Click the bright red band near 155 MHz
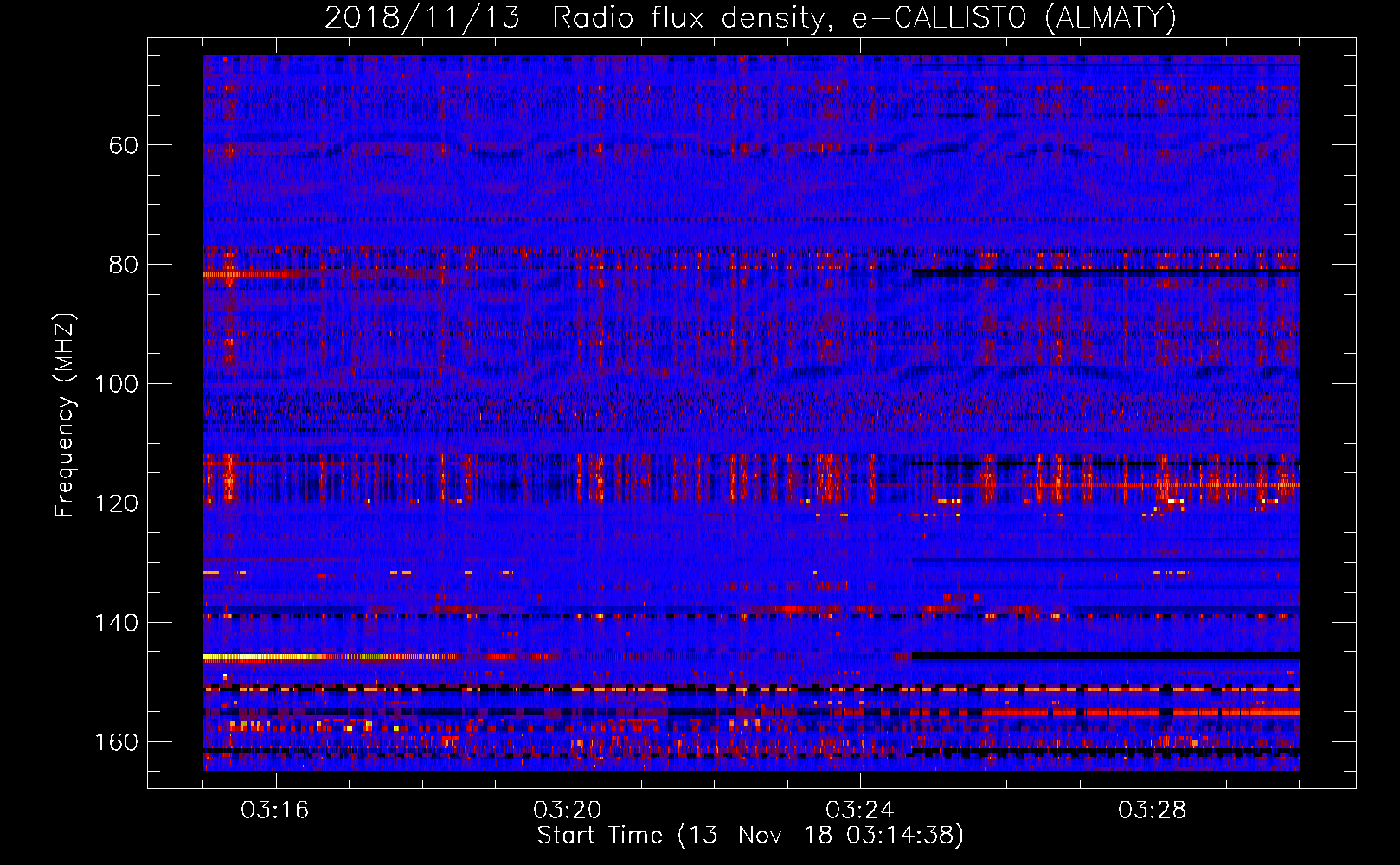Screen dimensions: 1400x865 point(1140,712)
